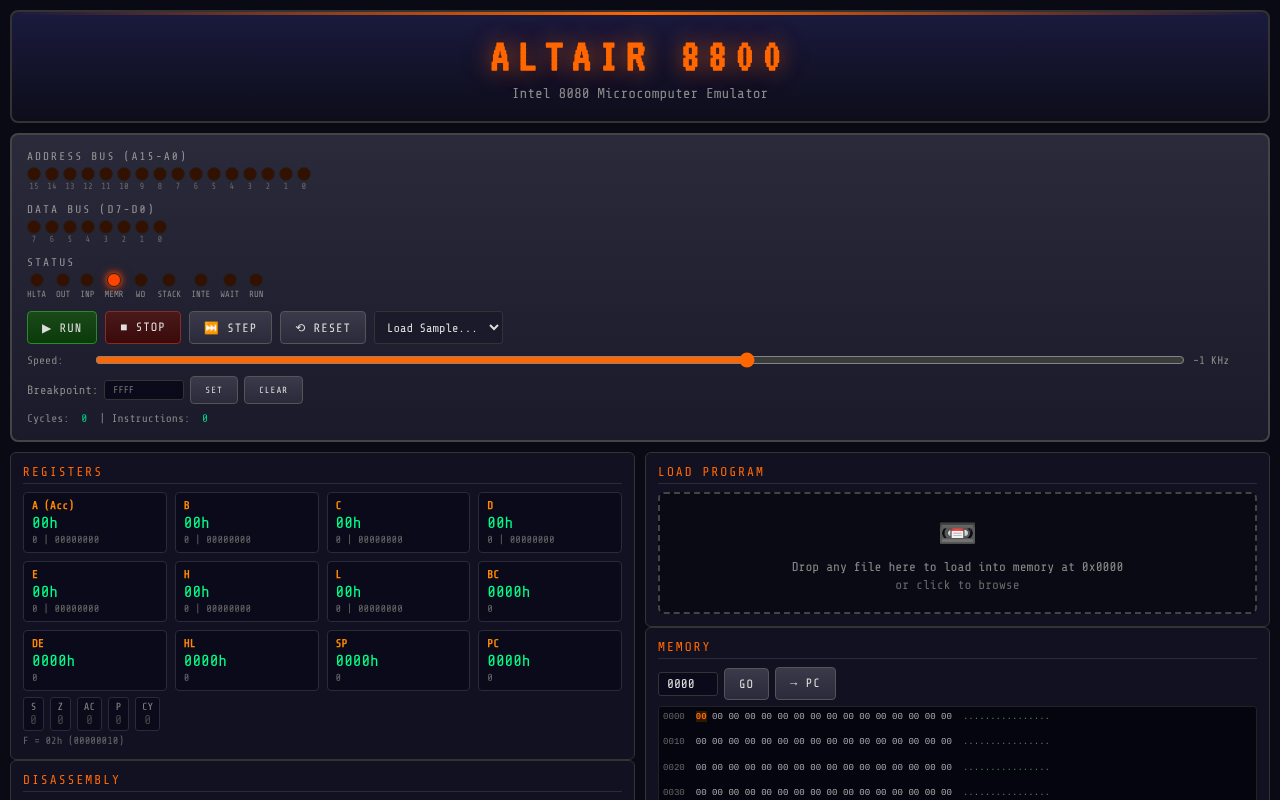Viewport: 1280px width, 800px height.
Task: Click the data bus LED D6
Action: point(52,227)
